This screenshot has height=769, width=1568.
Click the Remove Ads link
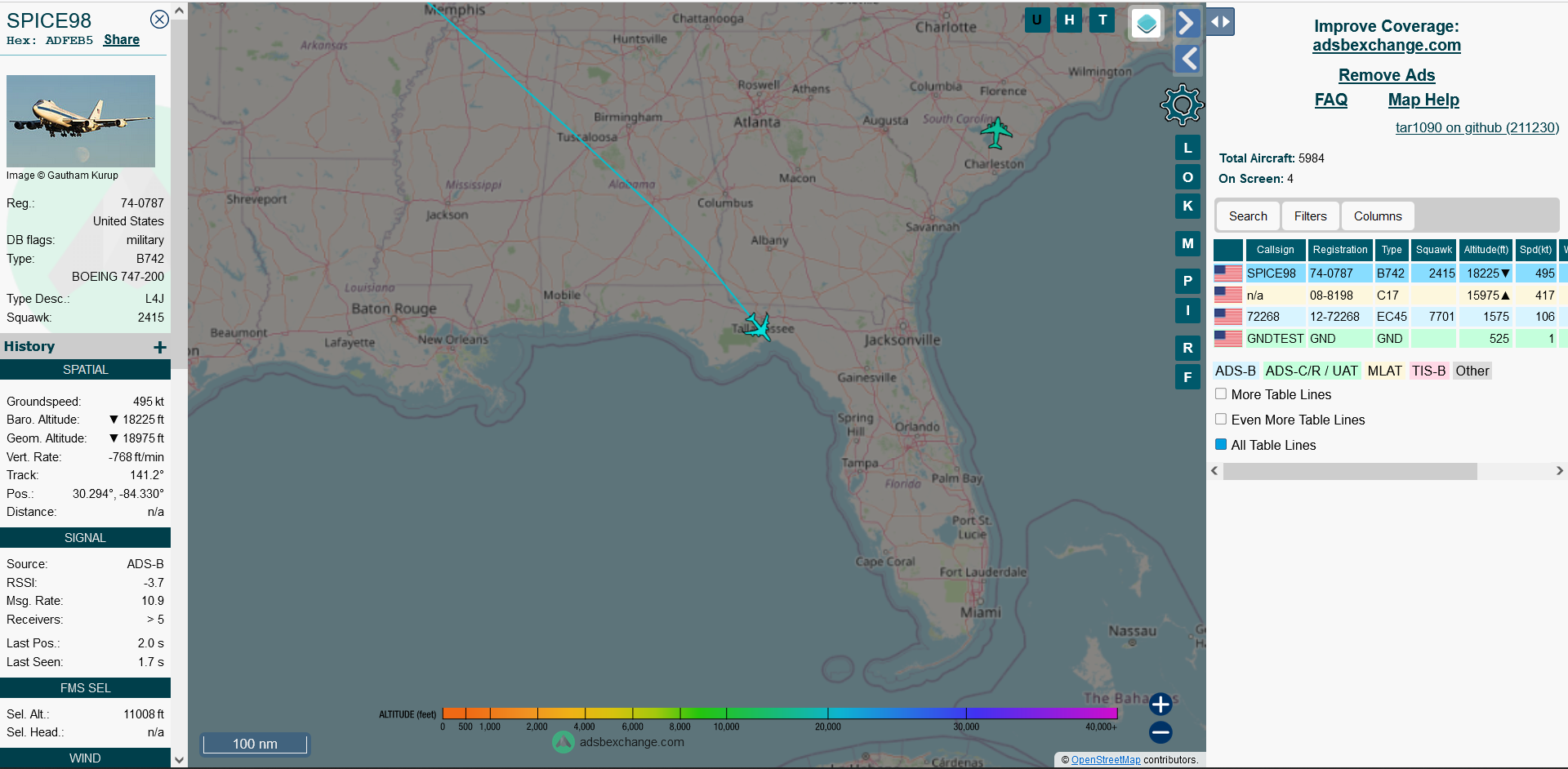click(1387, 75)
